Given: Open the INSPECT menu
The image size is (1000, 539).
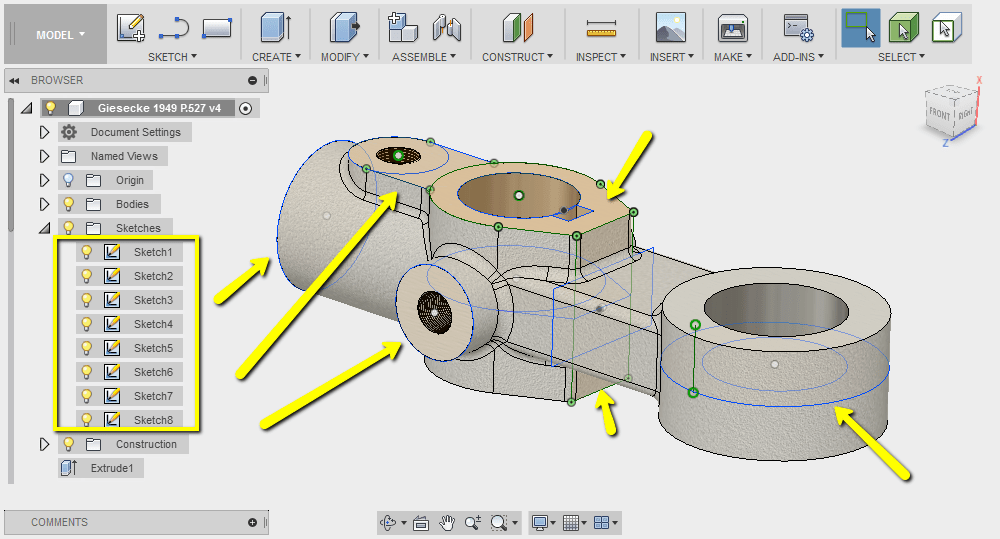Looking at the screenshot, I should pyautogui.click(x=601, y=57).
